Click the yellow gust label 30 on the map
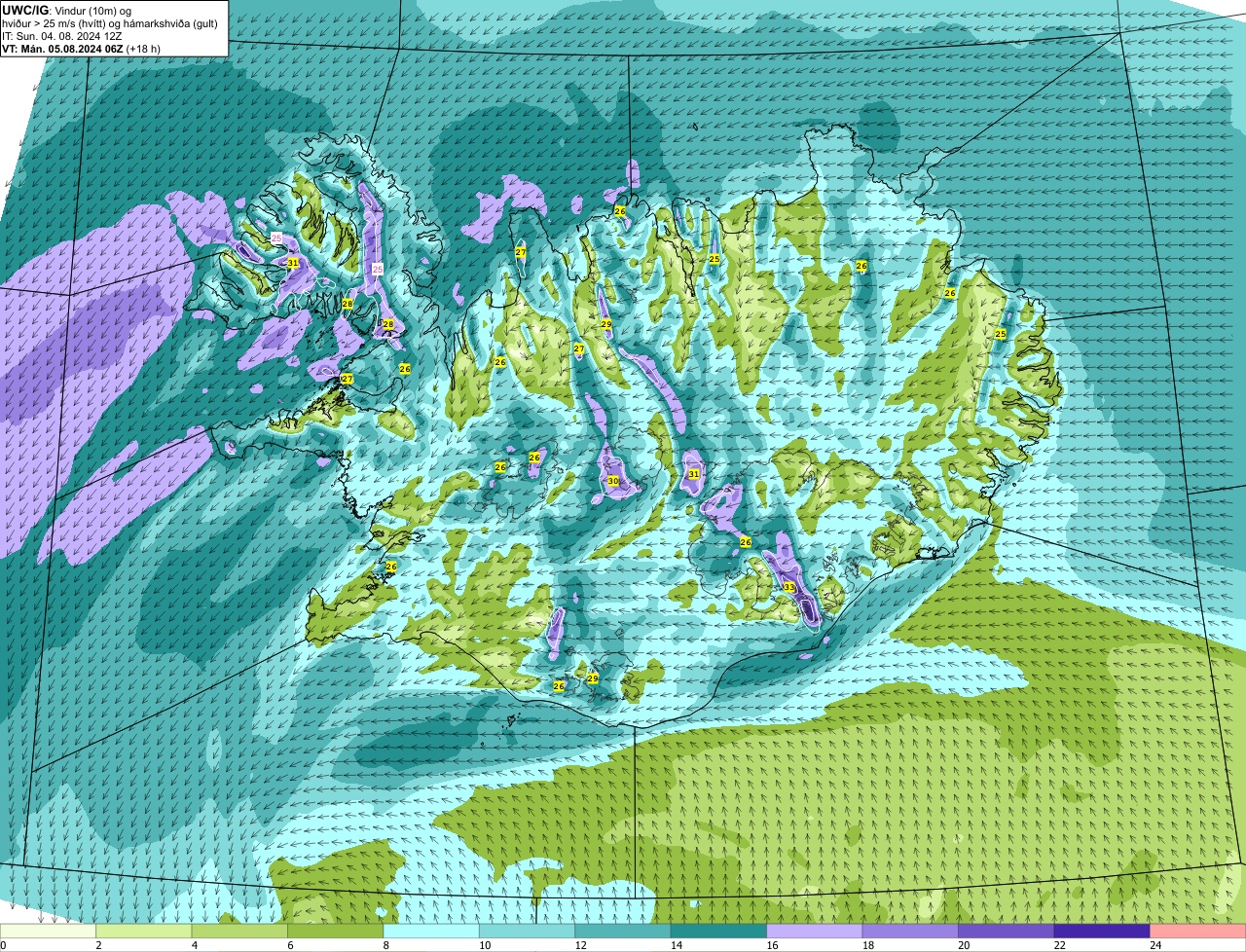Viewport: 1246px width, 952px height. (x=613, y=481)
